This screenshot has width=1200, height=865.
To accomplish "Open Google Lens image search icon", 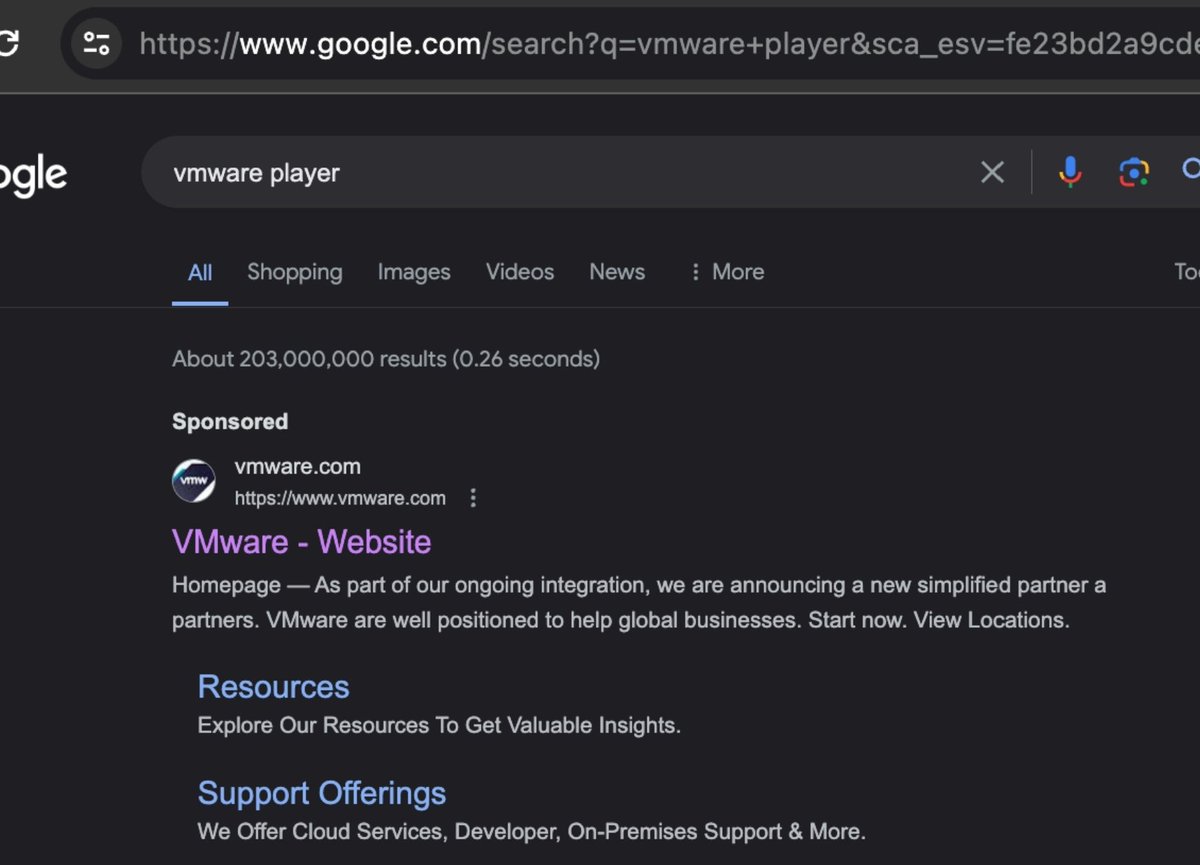I will pyautogui.click(x=1133, y=172).
